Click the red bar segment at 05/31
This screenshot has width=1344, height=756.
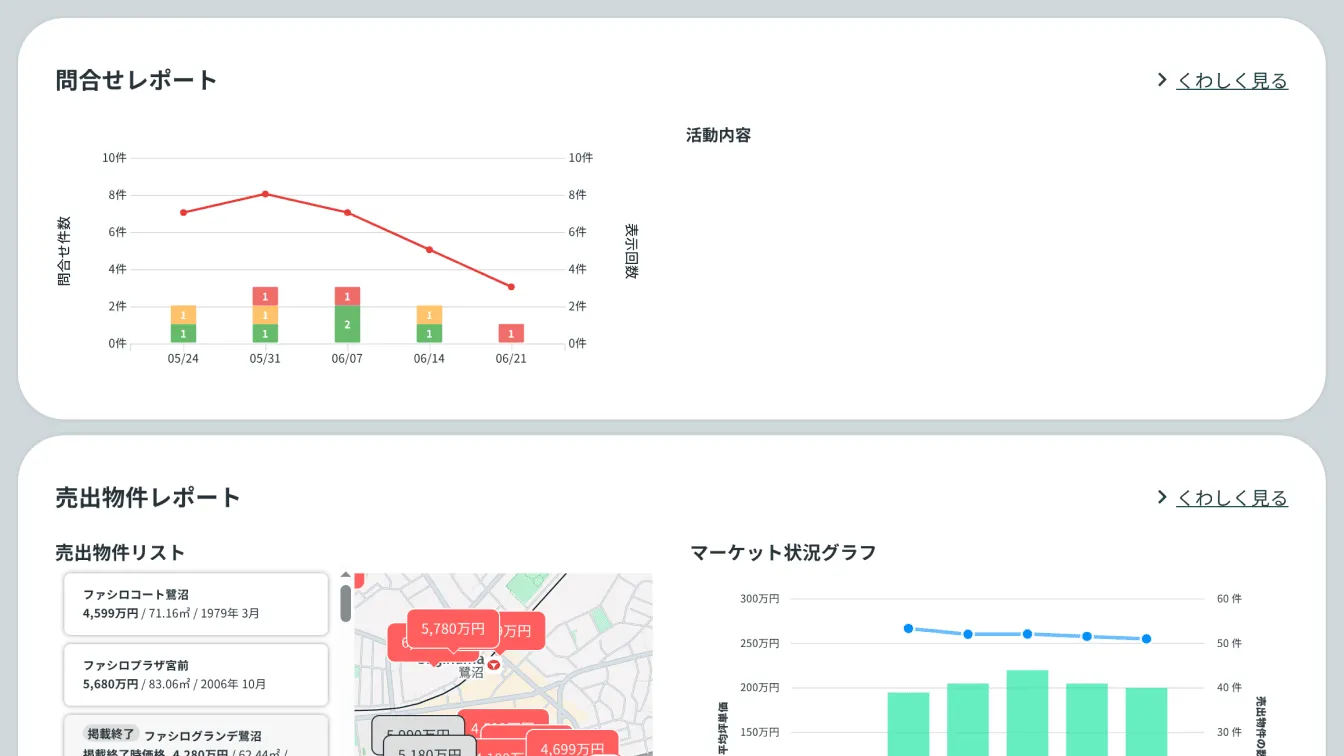(265, 296)
